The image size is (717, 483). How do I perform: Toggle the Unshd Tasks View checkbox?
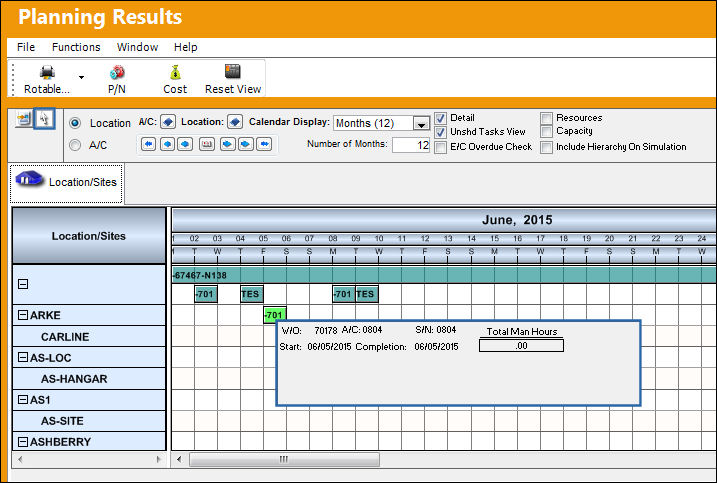point(440,133)
